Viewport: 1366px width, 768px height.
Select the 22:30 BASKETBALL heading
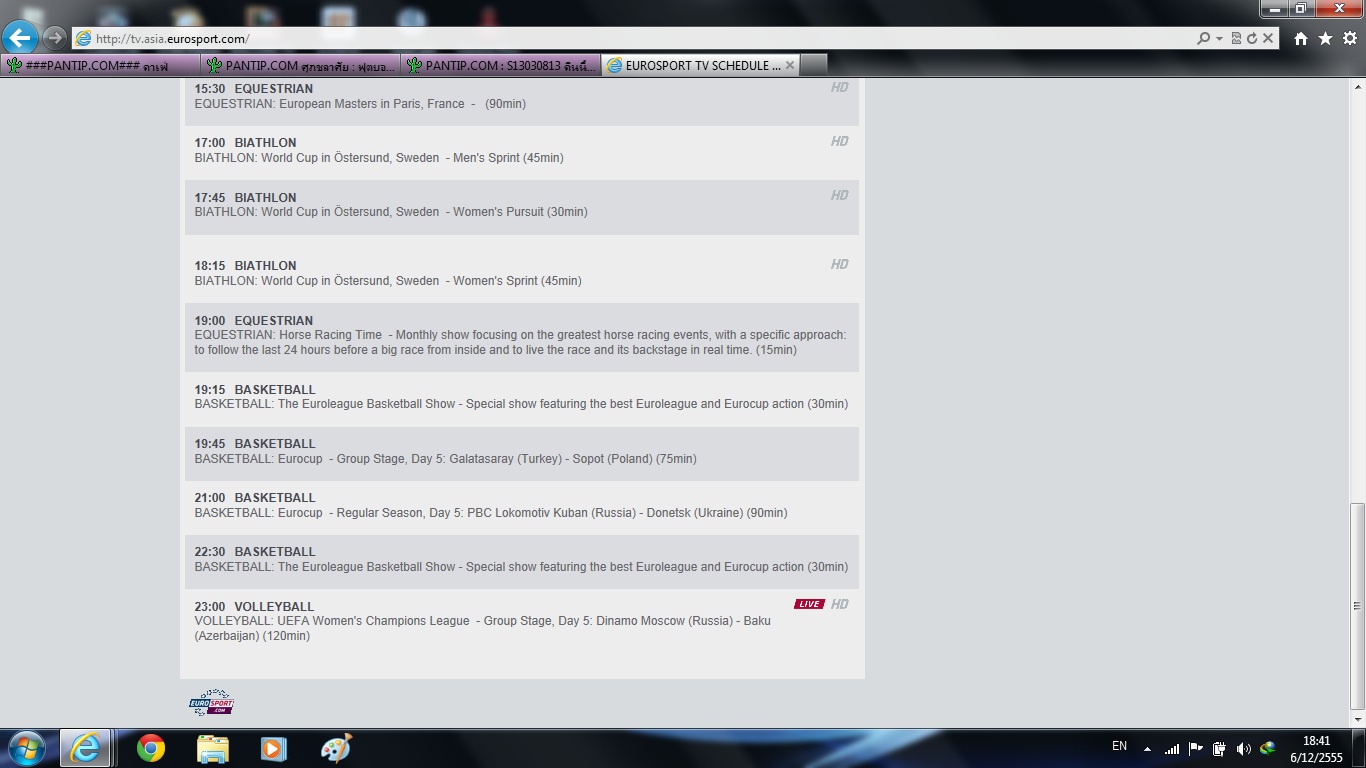255,552
